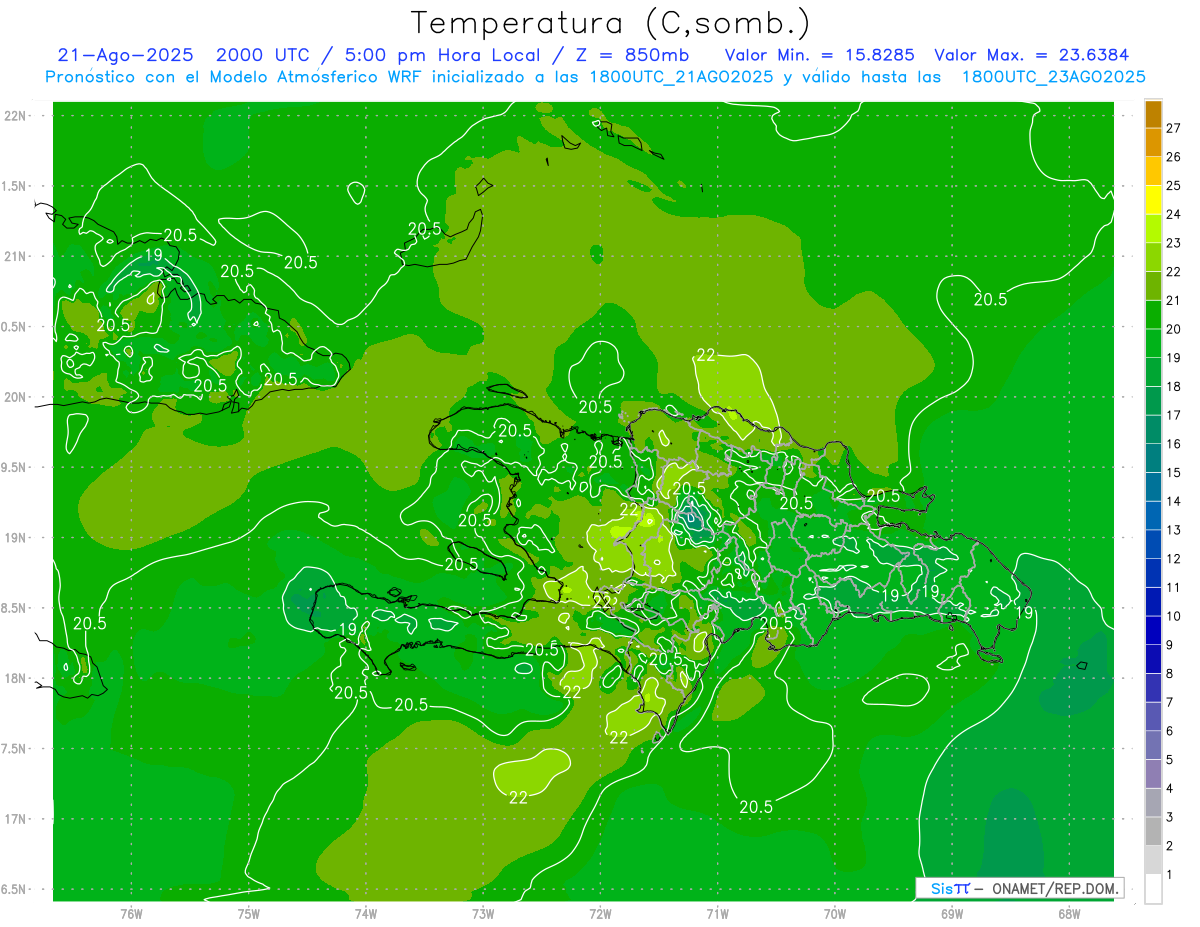The width and height of the screenshot is (1200, 927).
Task: Click the "SisTT – ONAMET/REP.DOM." credit label
Action: click(x=1019, y=888)
